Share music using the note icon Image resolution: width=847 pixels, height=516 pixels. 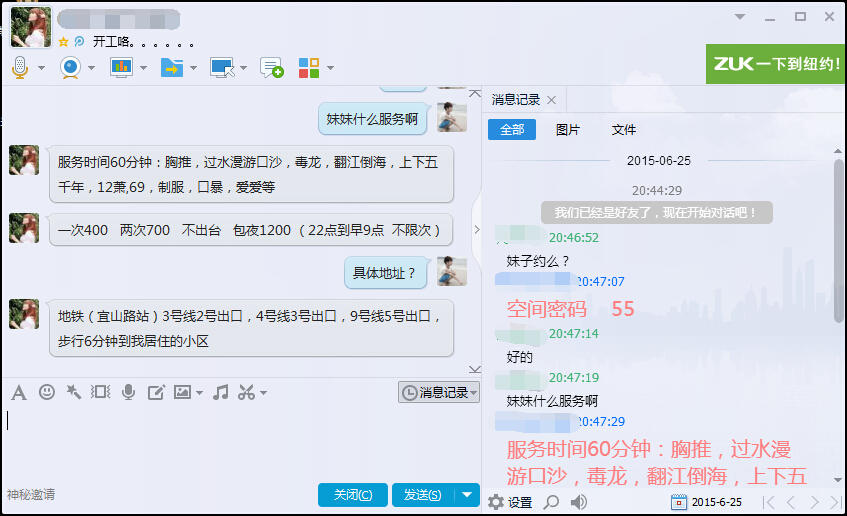220,392
